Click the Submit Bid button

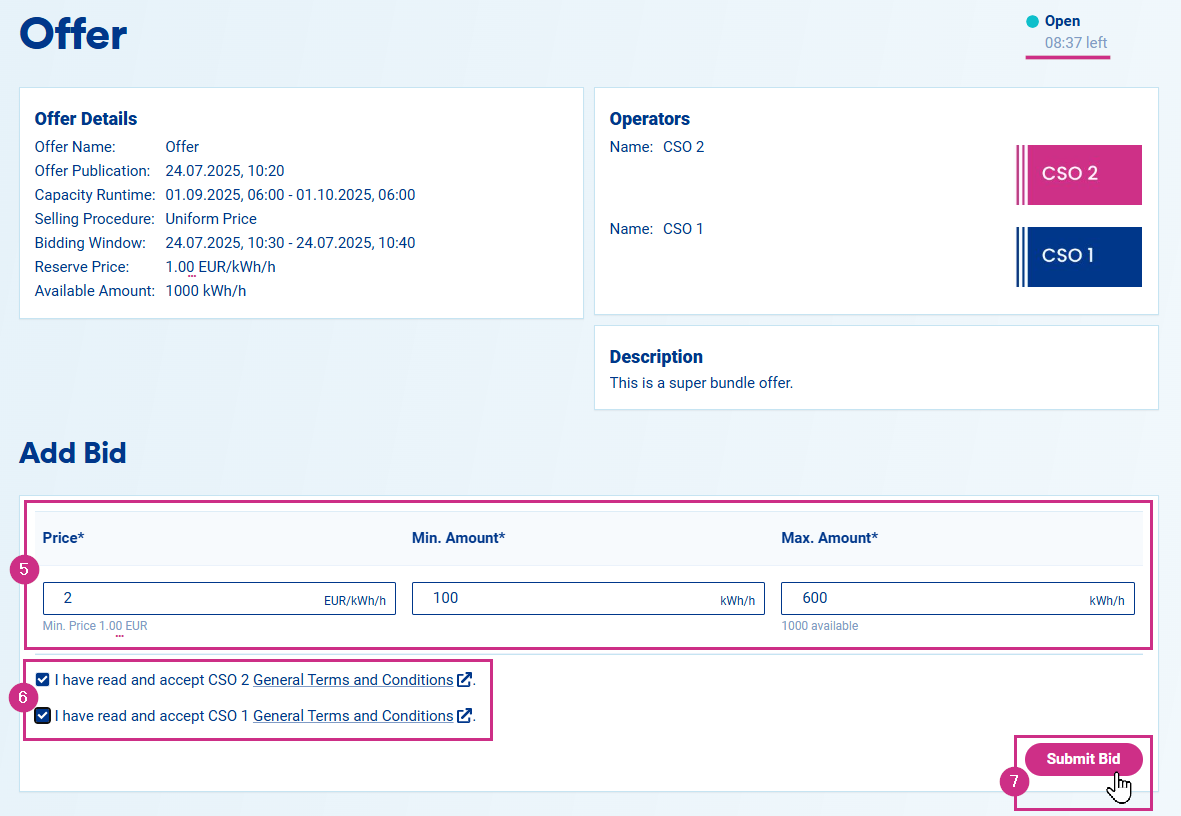[1083, 759]
